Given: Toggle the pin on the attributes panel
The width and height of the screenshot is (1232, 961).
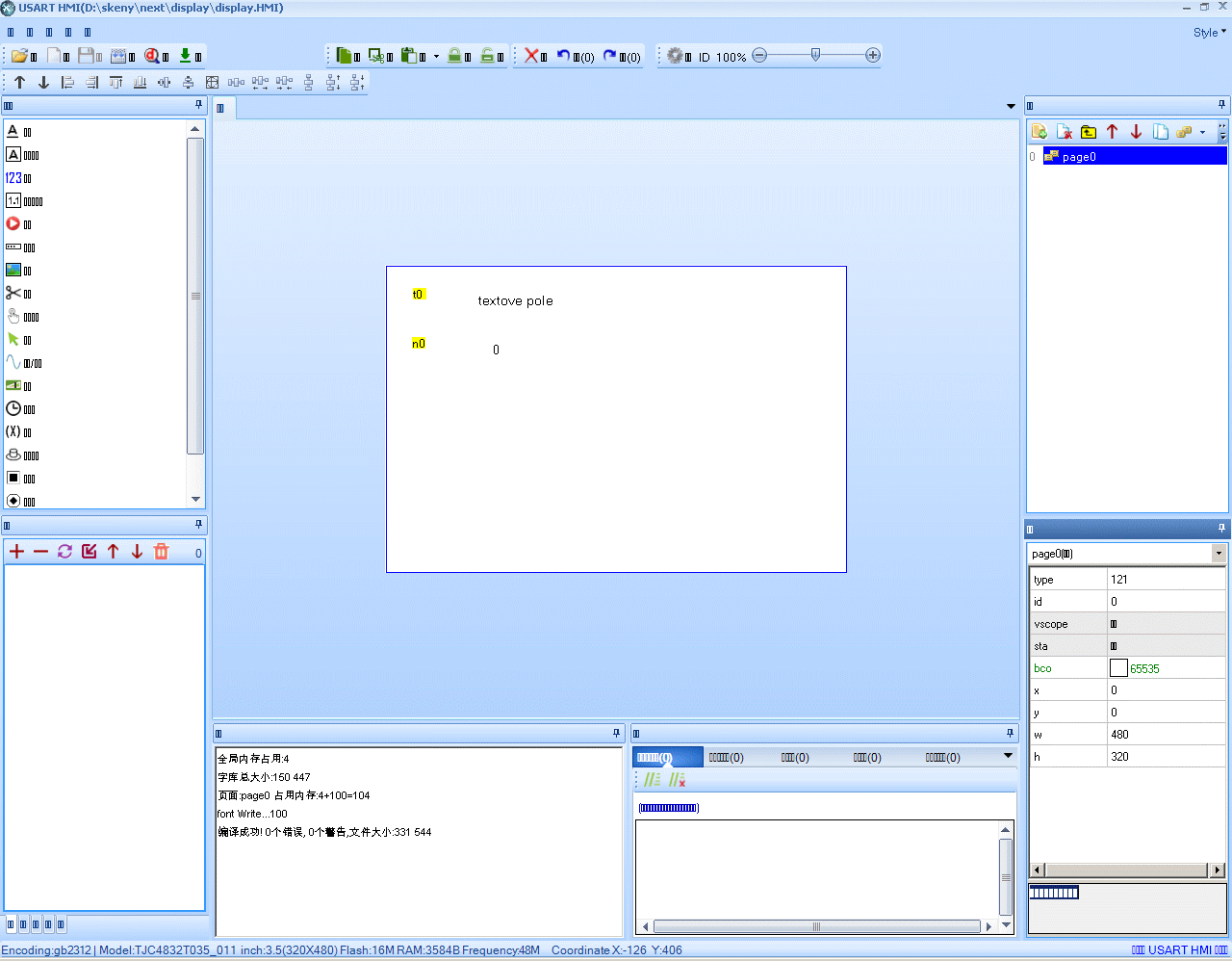Looking at the screenshot, I should point(1222,529).
